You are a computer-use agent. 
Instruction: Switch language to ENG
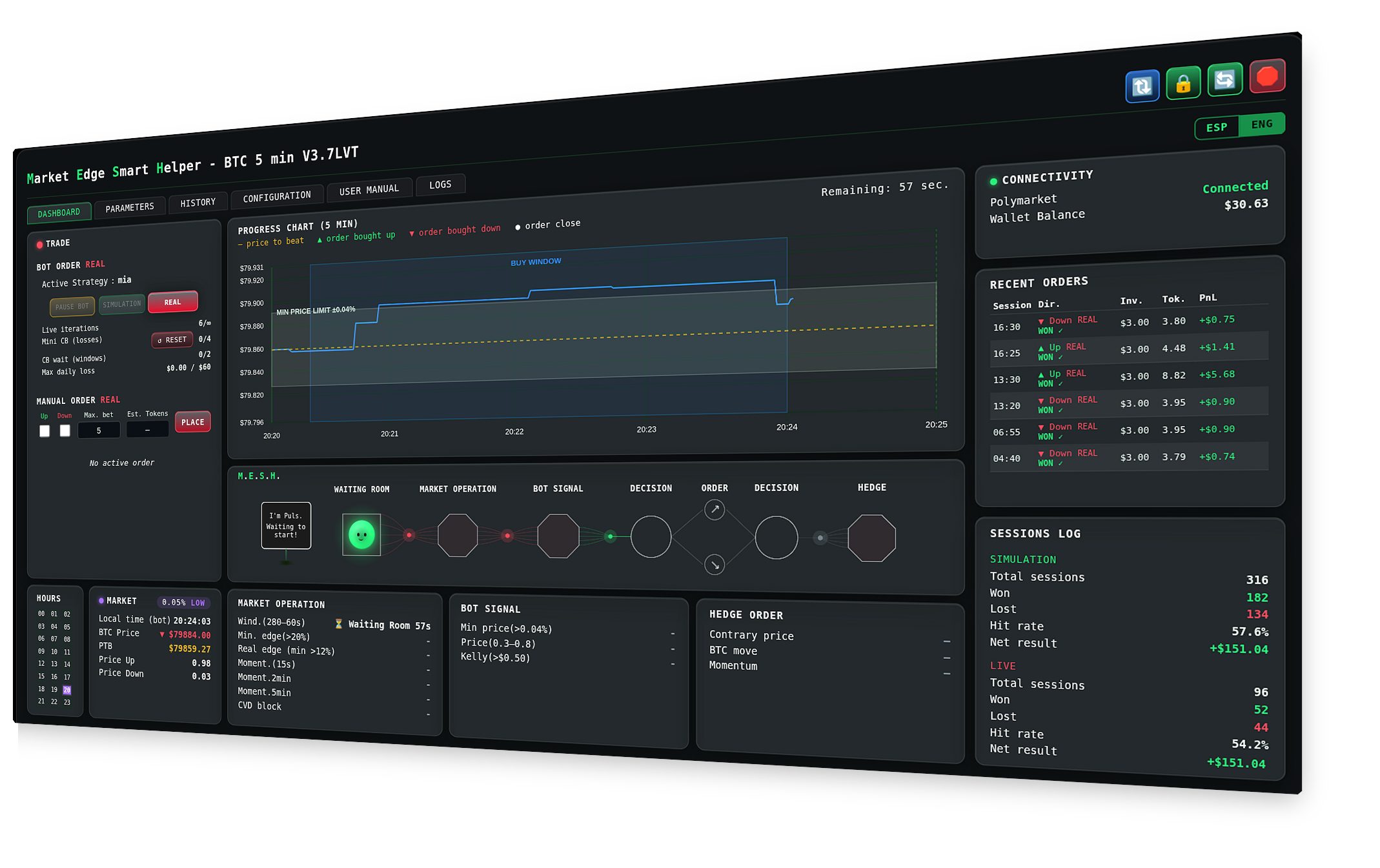(x=1262, y=124)
